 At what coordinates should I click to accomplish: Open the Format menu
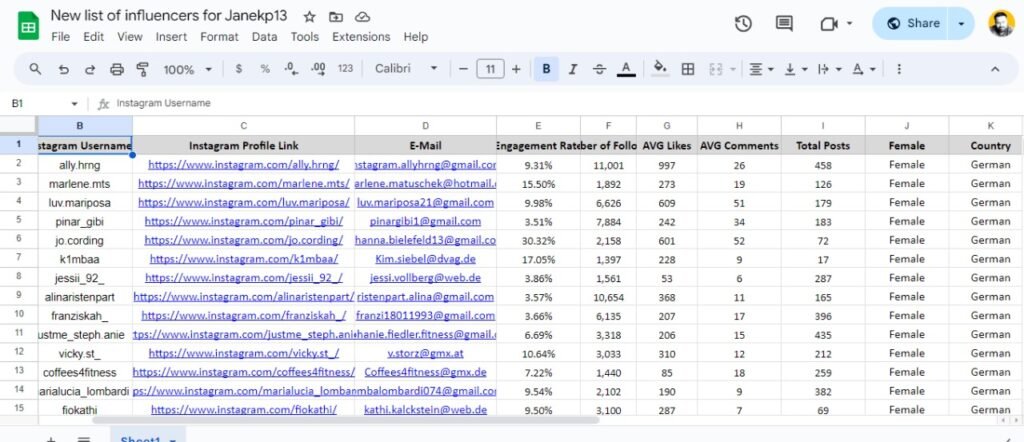click(219, 37)
